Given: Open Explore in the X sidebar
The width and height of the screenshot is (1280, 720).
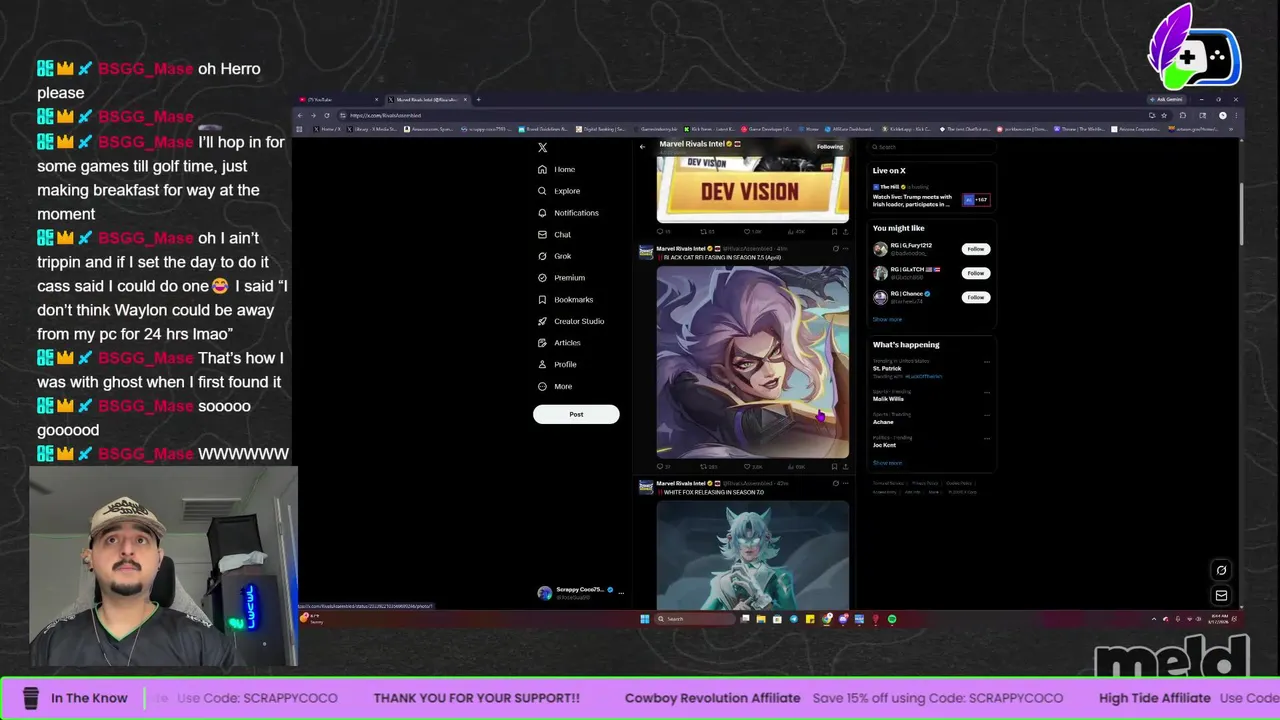Looking at the screenshot, I should [x=558, y=191].
